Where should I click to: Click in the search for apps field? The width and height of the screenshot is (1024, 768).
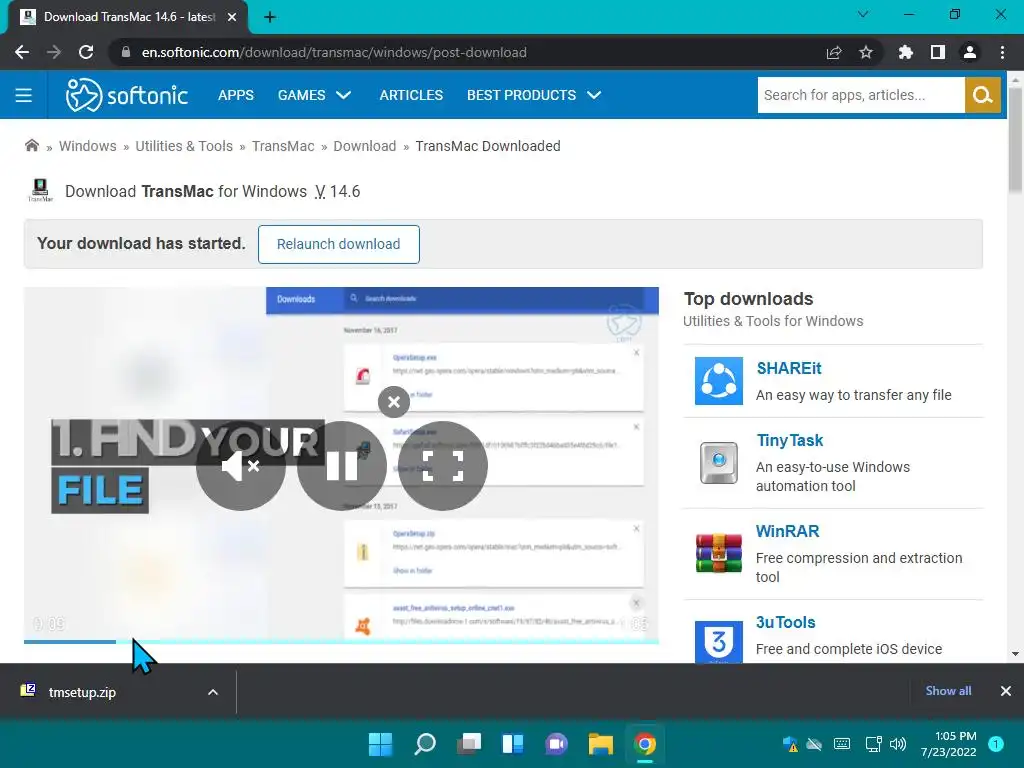click(x=861, y=95)
